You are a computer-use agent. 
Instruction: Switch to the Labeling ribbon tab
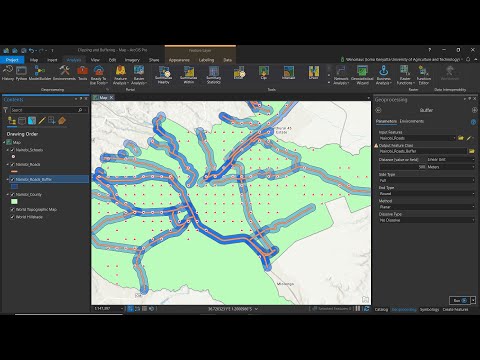click(206, 60)
